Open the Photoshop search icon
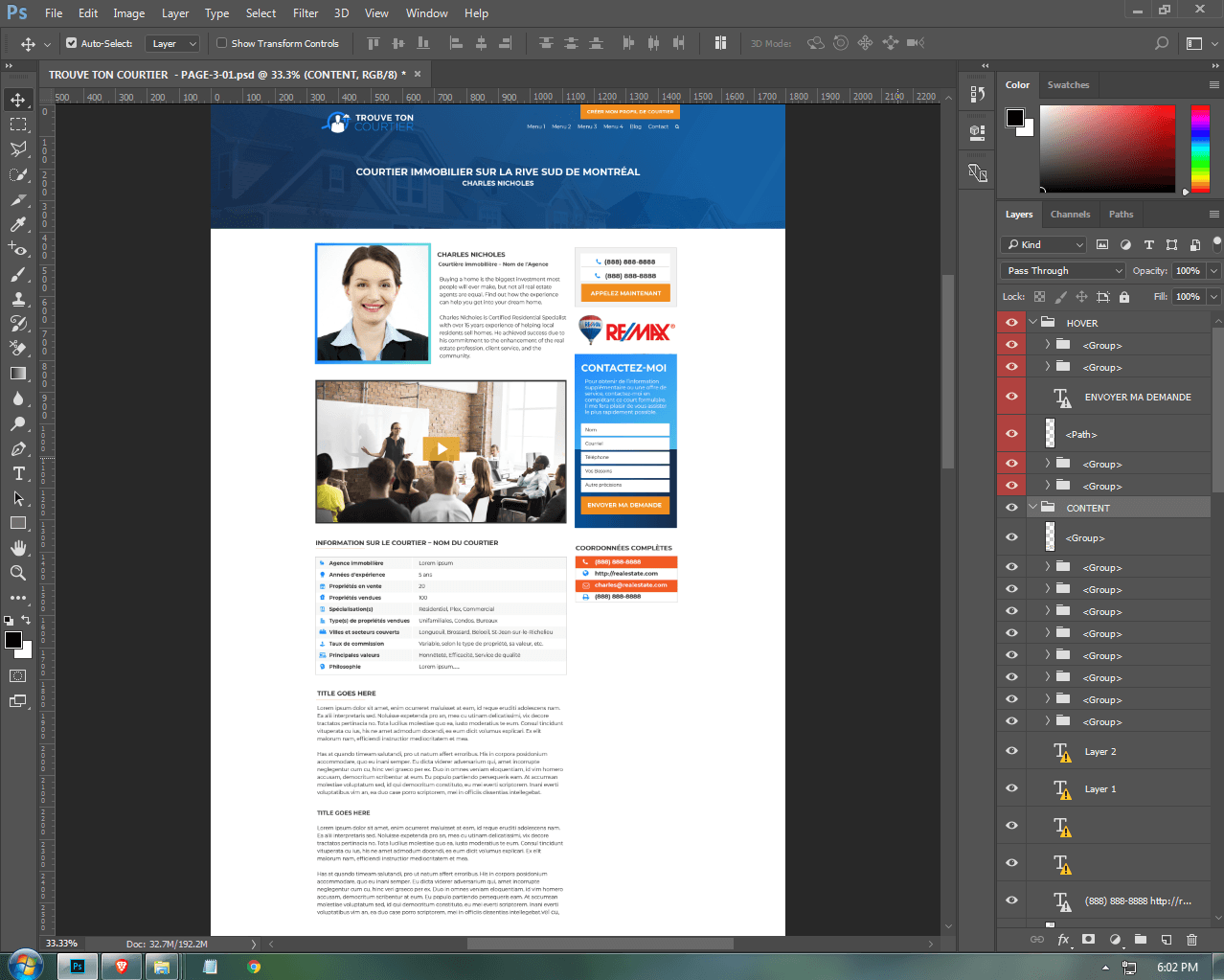1224x980 pixels. coord(1162,43)
